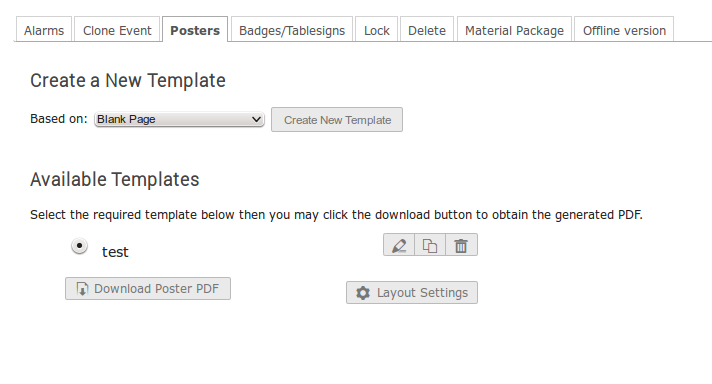The width and height of the screenshot is (712, 384).
Task: Expand the template list via chevron arrow
Action: pyautogui.click(x=256, y=119)
